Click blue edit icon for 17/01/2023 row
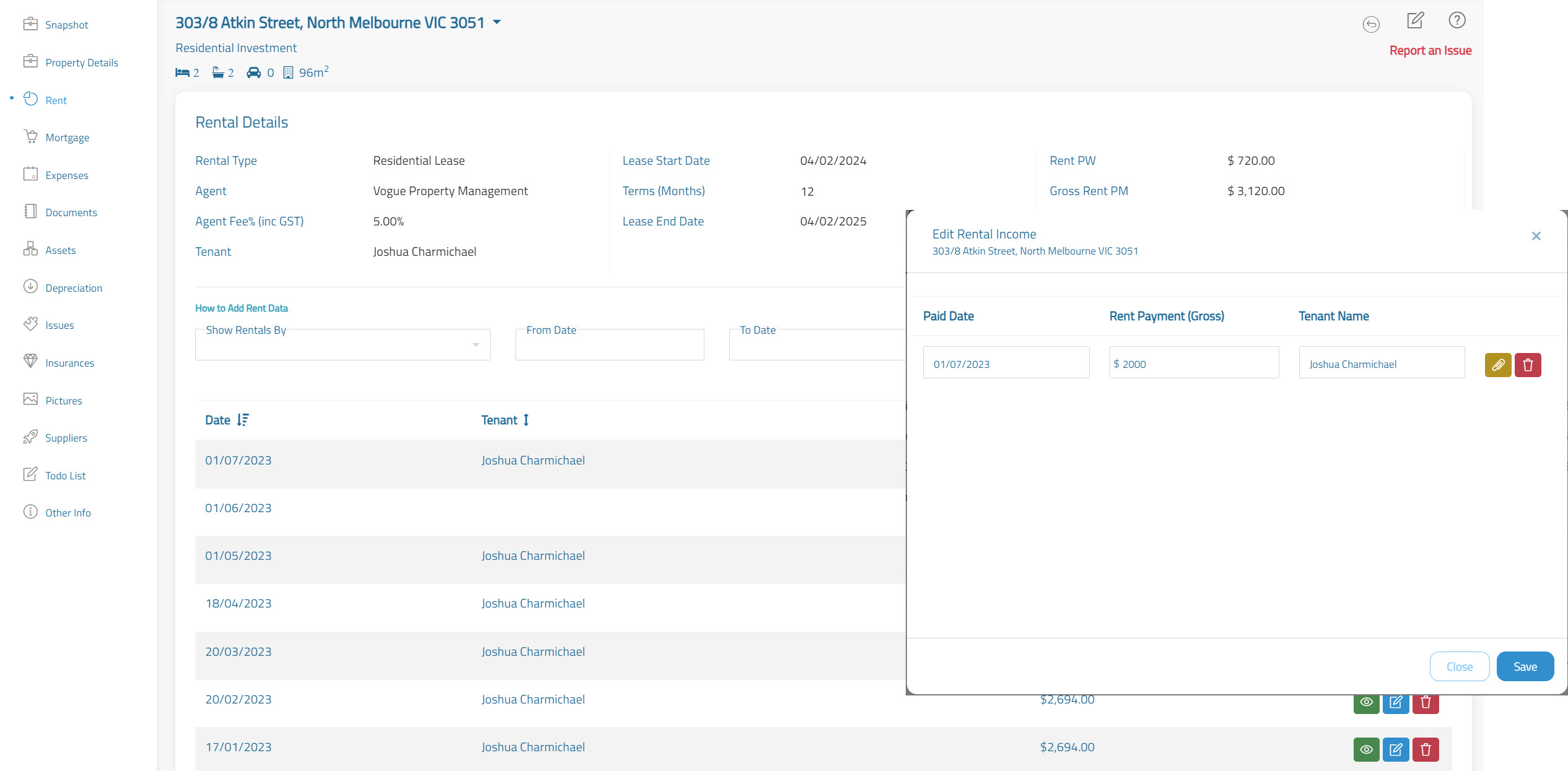The height and width of the screenshot is (771, 1568). coord(1395,749)
